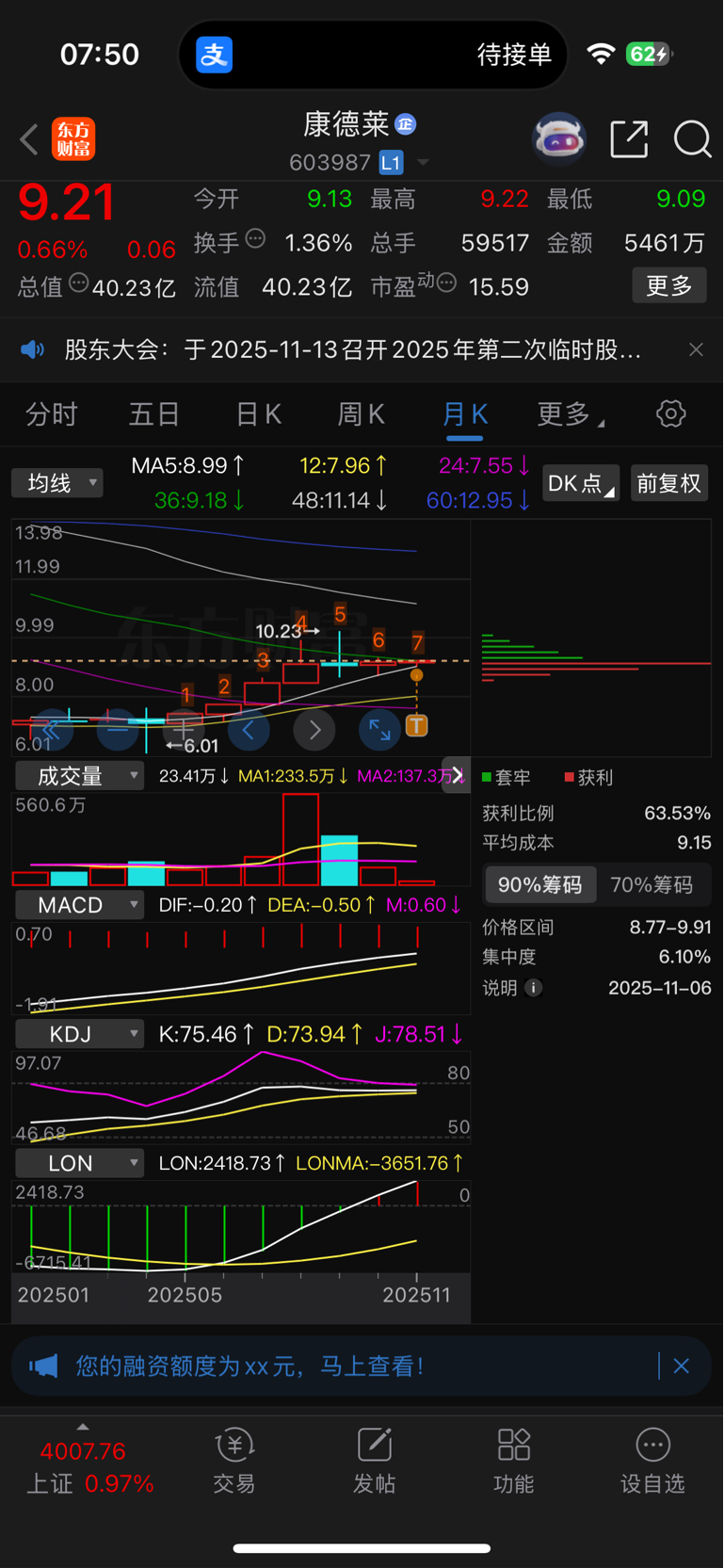The height and width of the screenshot is (1568, 724).
Task: Tap the orange dot on latest candle
Action: point(417,674)
